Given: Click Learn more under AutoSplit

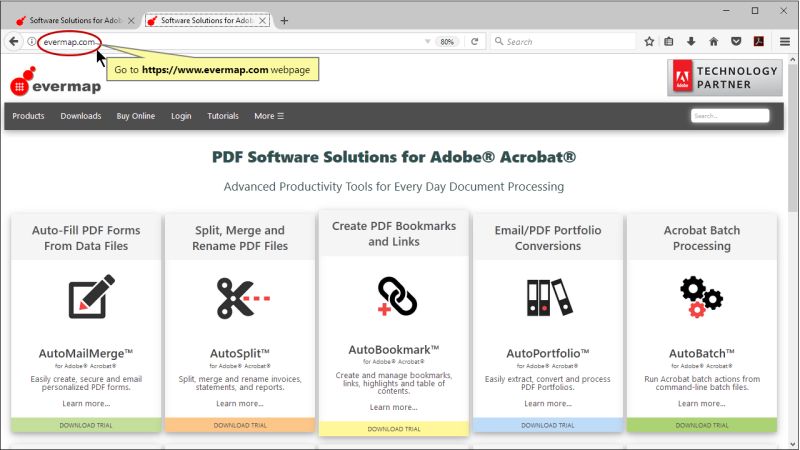Looking at the screenshot, I should [x=240, y=404].
